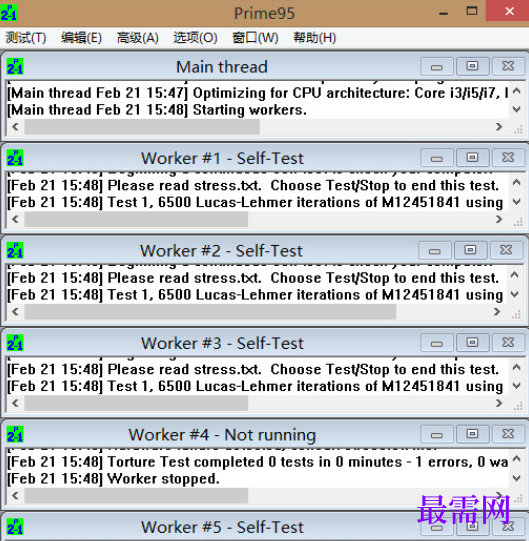This screenshot has height=541, width=529.
Task: Click the Worker #2 window icon
Action: point(15,250)
